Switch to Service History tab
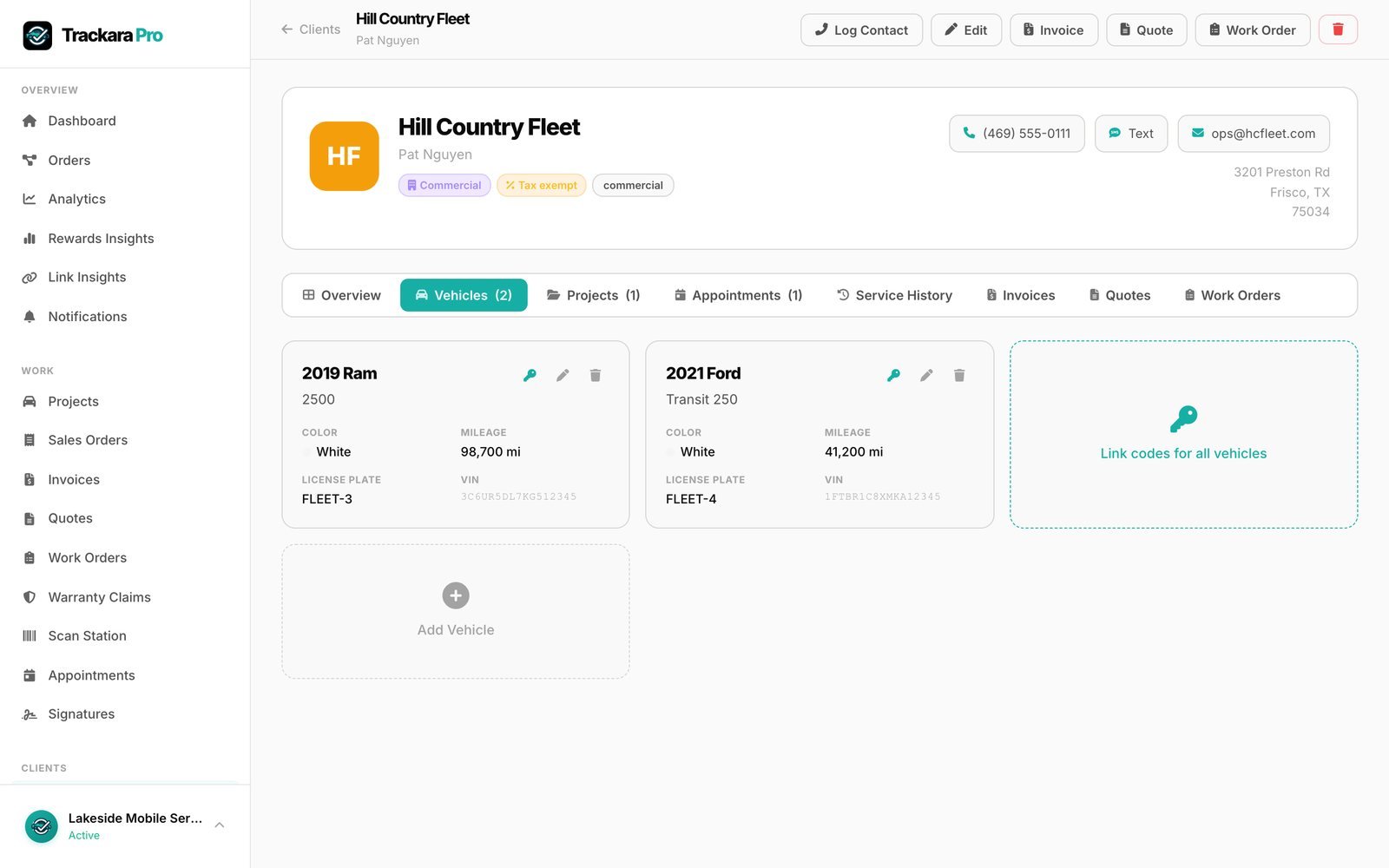 coord(895,295)
